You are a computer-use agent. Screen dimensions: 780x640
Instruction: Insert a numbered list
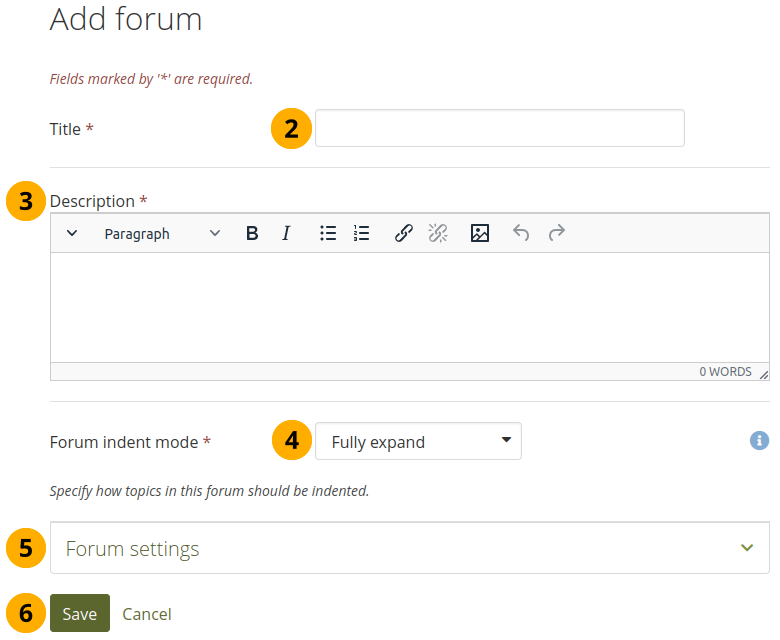tap(362, 233)
